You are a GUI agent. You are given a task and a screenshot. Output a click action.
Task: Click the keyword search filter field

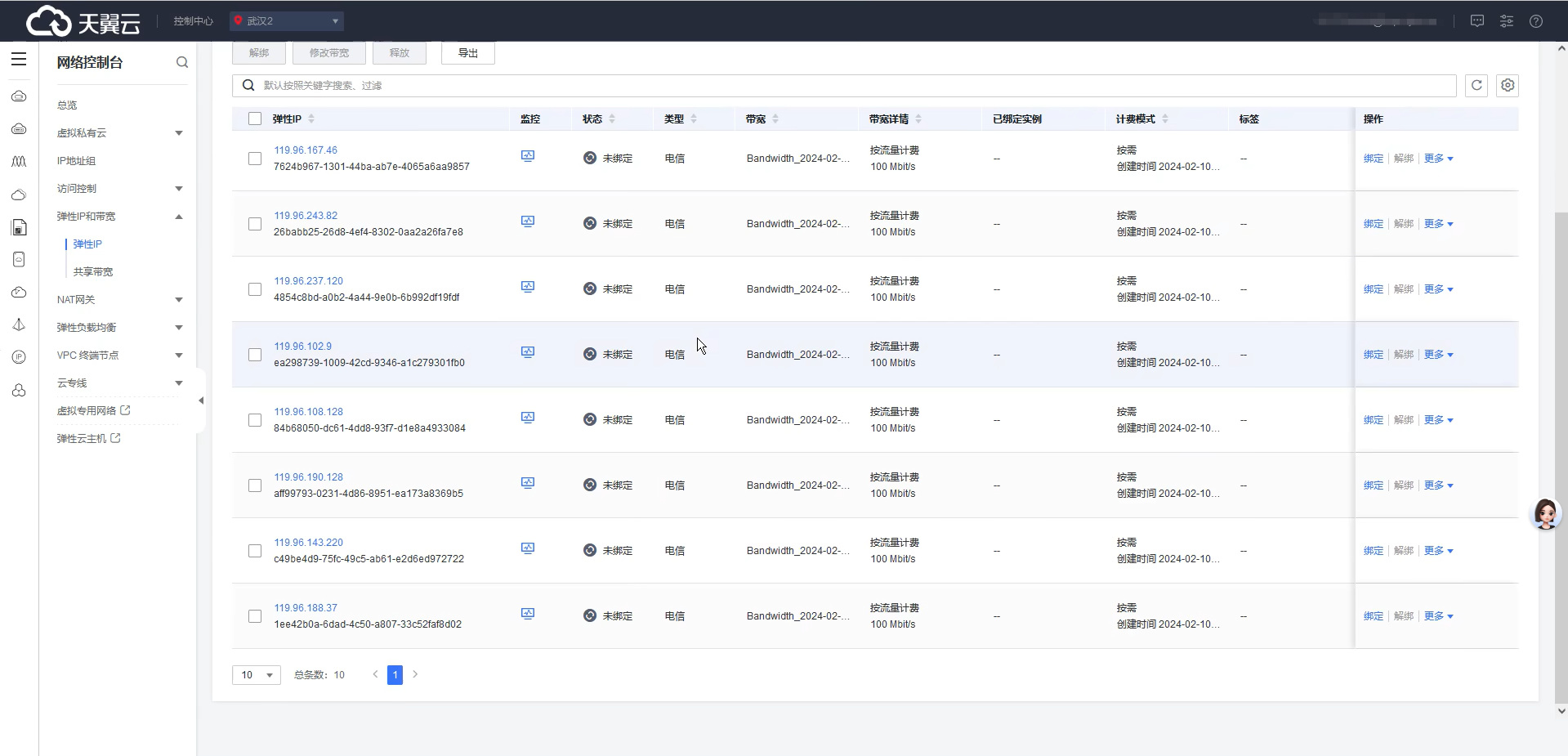[850, 86]
